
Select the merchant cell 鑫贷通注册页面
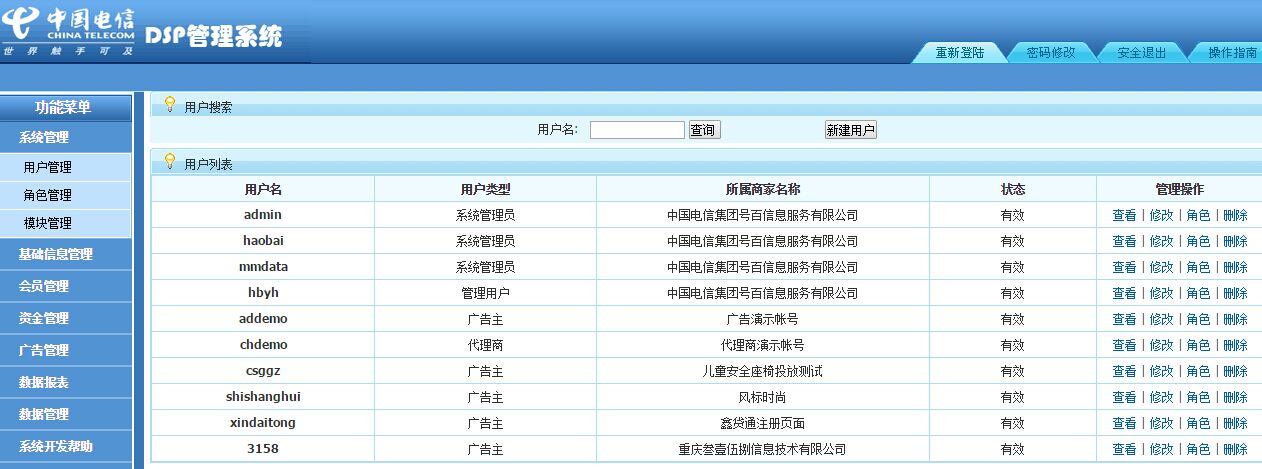coord(763,423)
